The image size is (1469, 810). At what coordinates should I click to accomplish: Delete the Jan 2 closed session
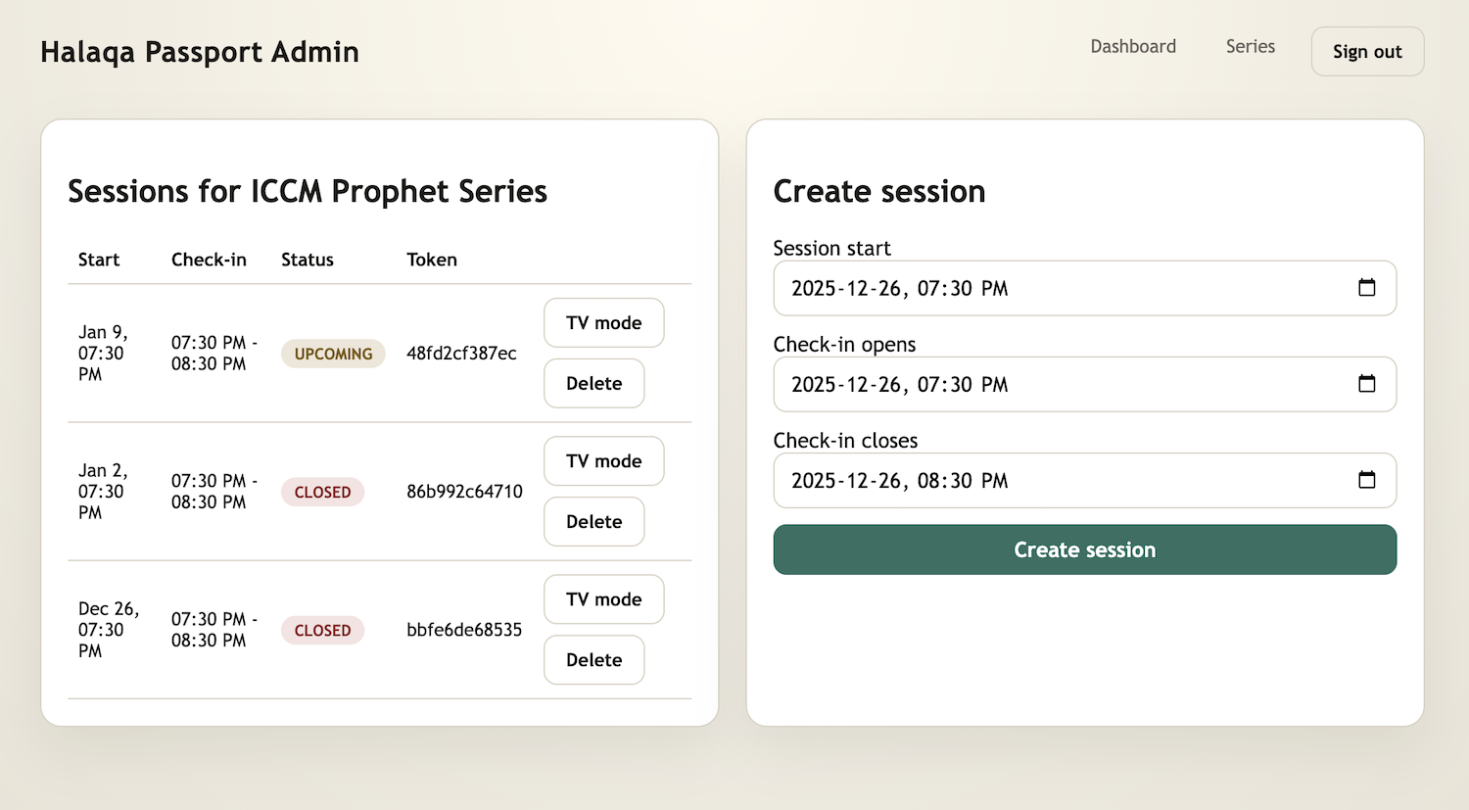pos(594,521)
